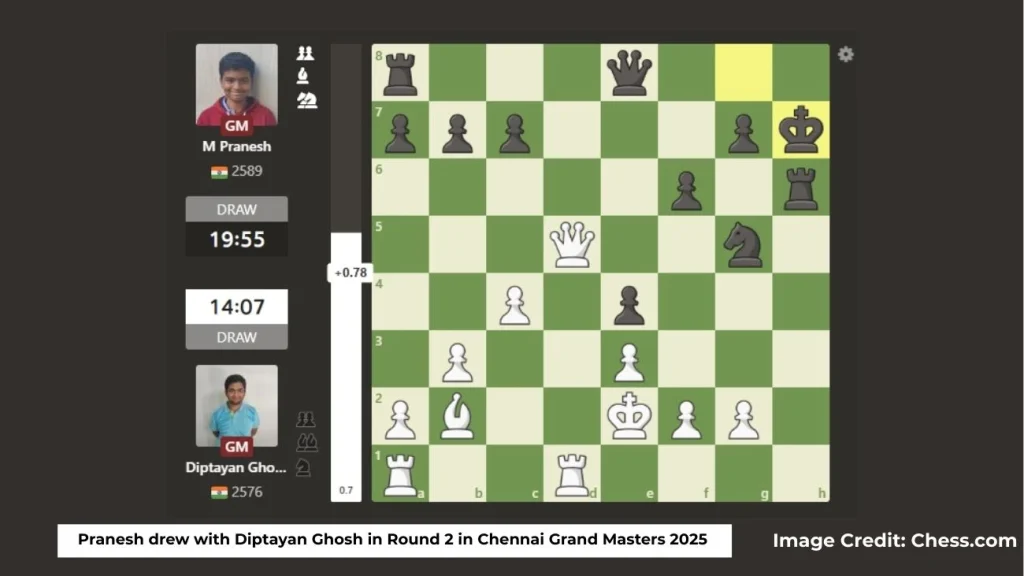This screenshot has width=1024, height=576.
Task: Click the captured pawns icon beside M Pranesh
Action: pyautogui.click(x=304, y=55)
